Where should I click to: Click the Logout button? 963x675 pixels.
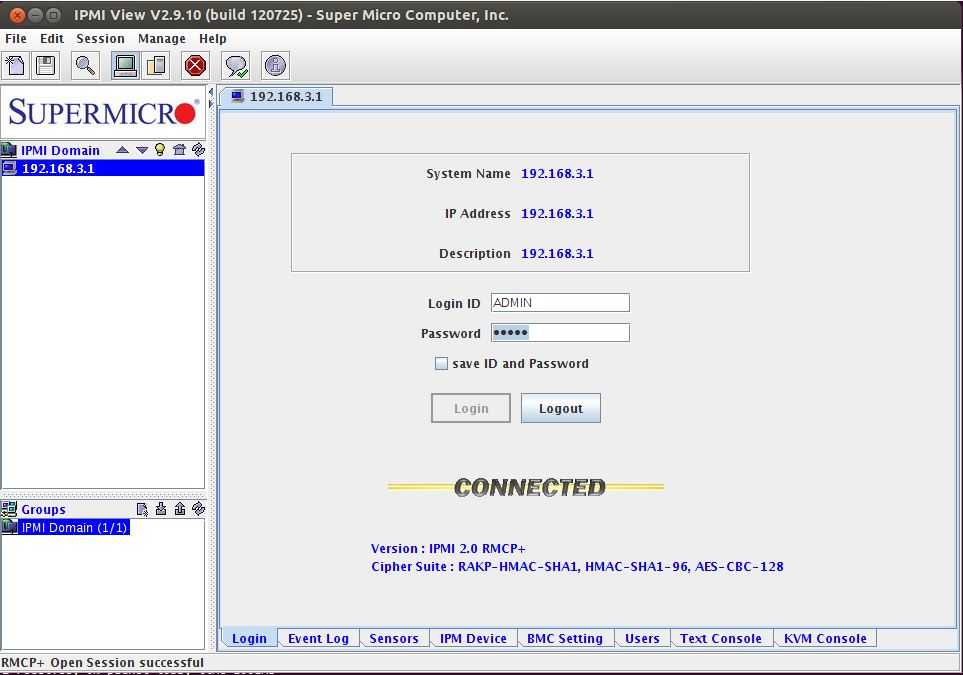561,408
